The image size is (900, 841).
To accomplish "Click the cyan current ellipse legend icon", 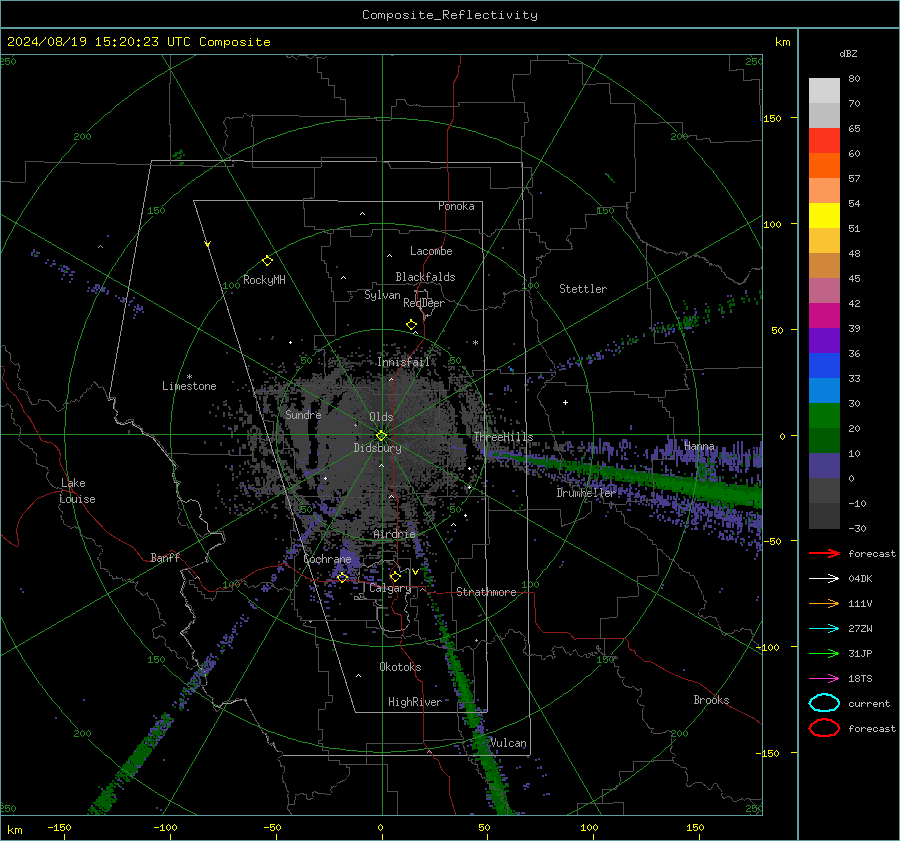I will [x=824, y=703].
